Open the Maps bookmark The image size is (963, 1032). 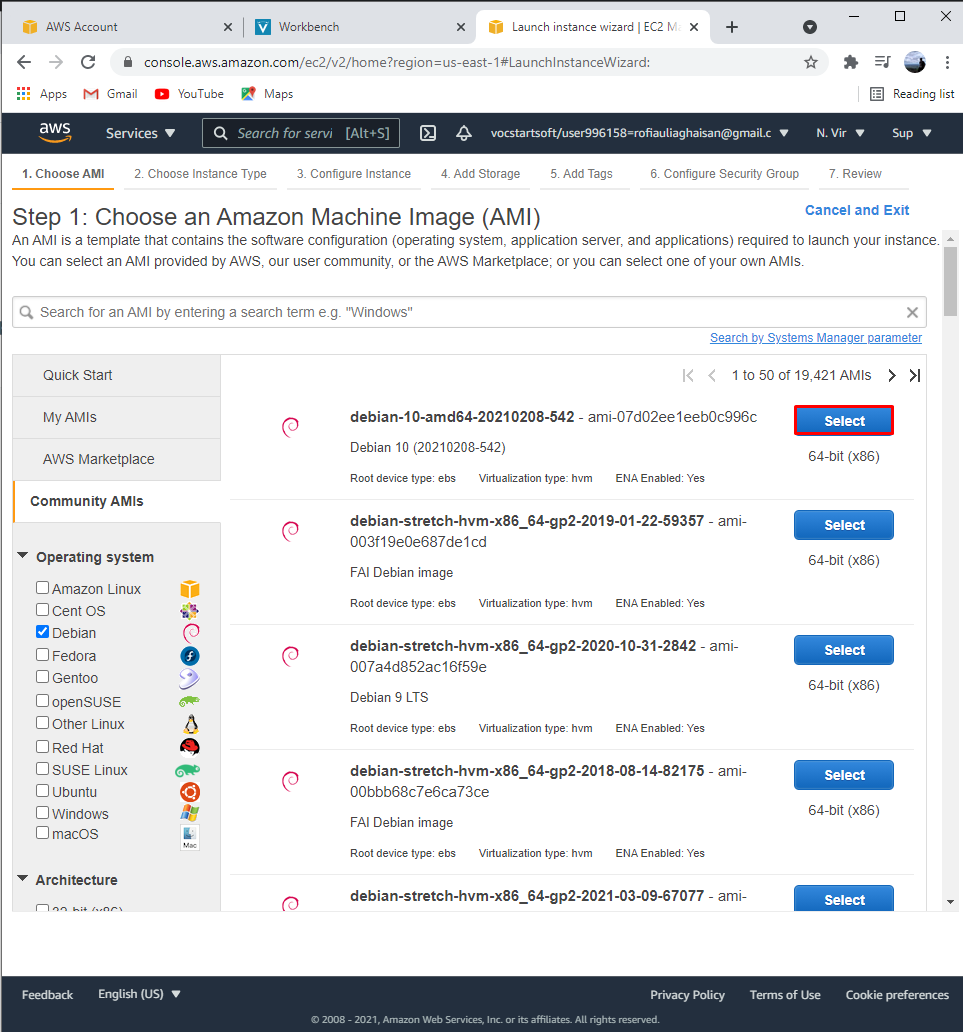point(267,94)
